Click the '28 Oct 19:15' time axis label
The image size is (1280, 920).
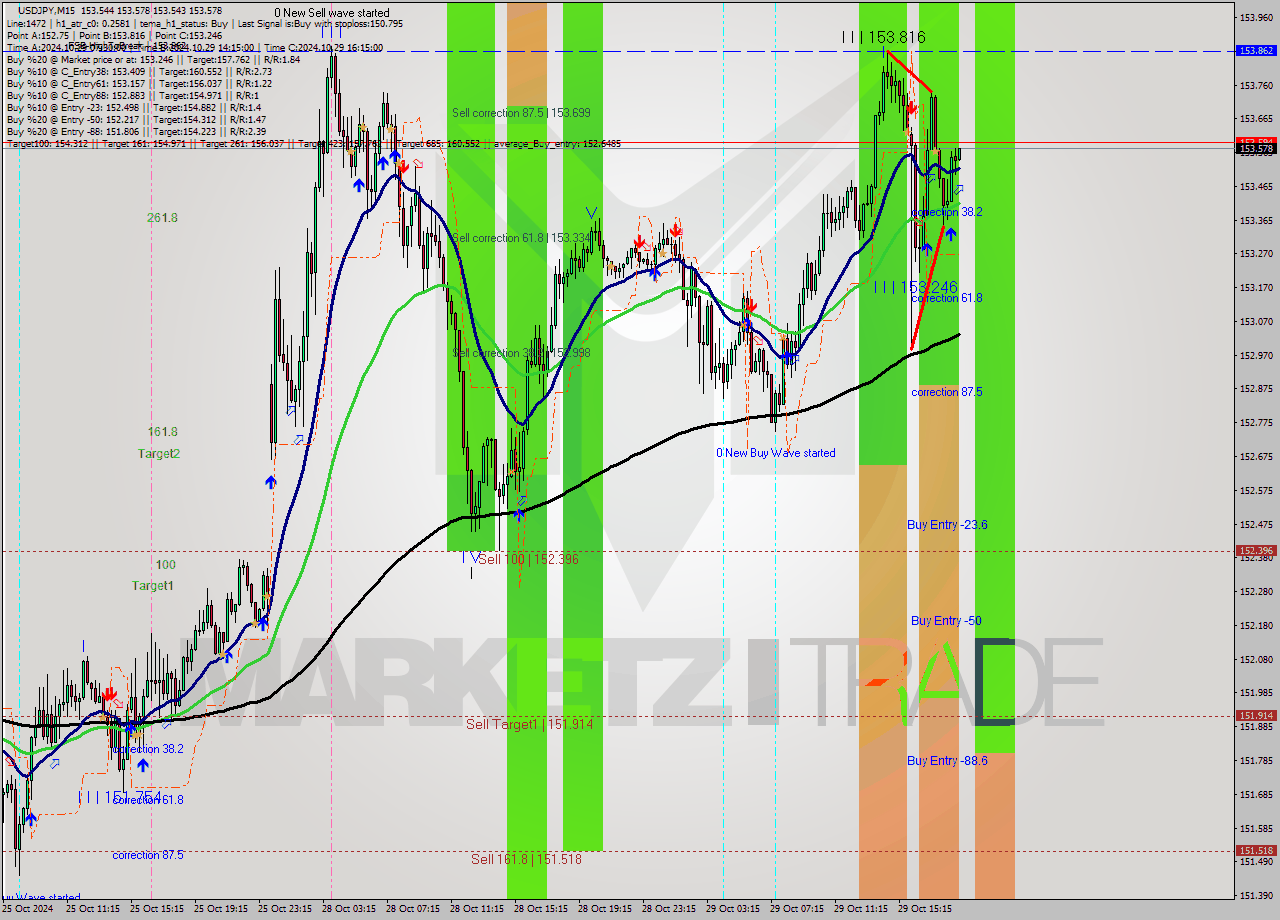pyautogui.click(x=604, y=909)
